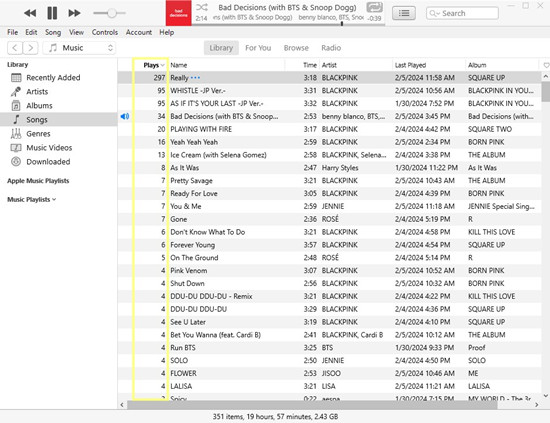Pause the current song

pos(52,13)
